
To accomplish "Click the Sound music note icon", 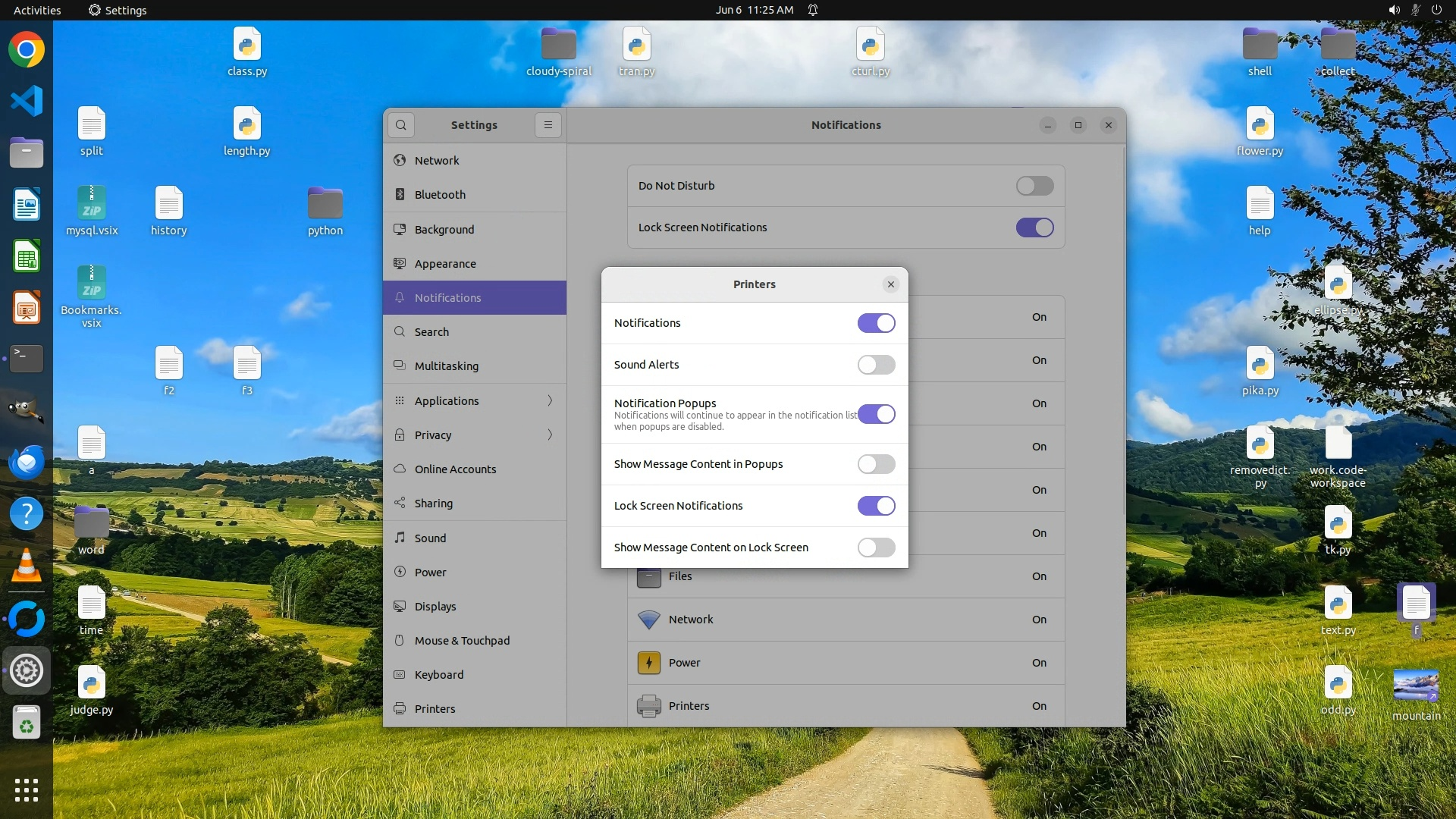I will [x=400, y=538].
